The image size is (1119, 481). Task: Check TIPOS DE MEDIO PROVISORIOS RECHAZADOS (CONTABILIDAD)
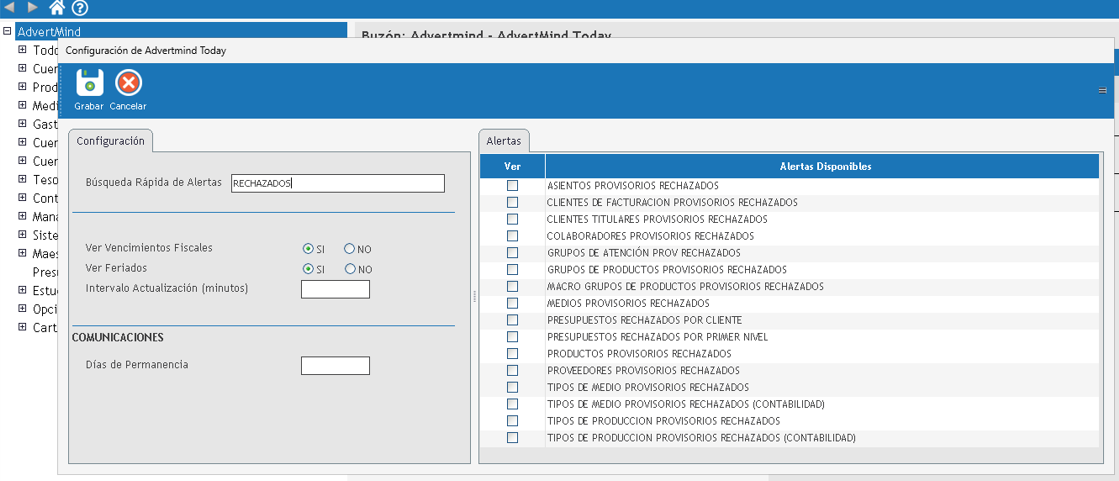pos(512,404)
